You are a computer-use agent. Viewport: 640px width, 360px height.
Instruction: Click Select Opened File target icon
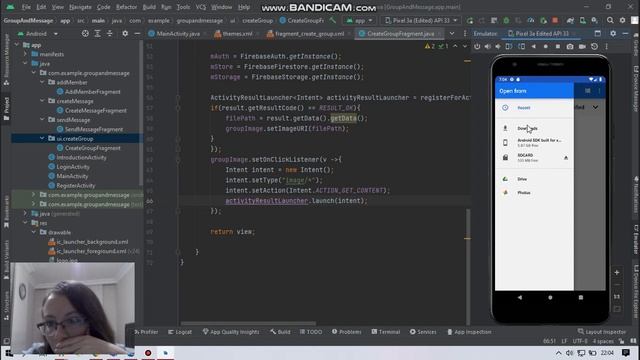click(x=85, y=33)
